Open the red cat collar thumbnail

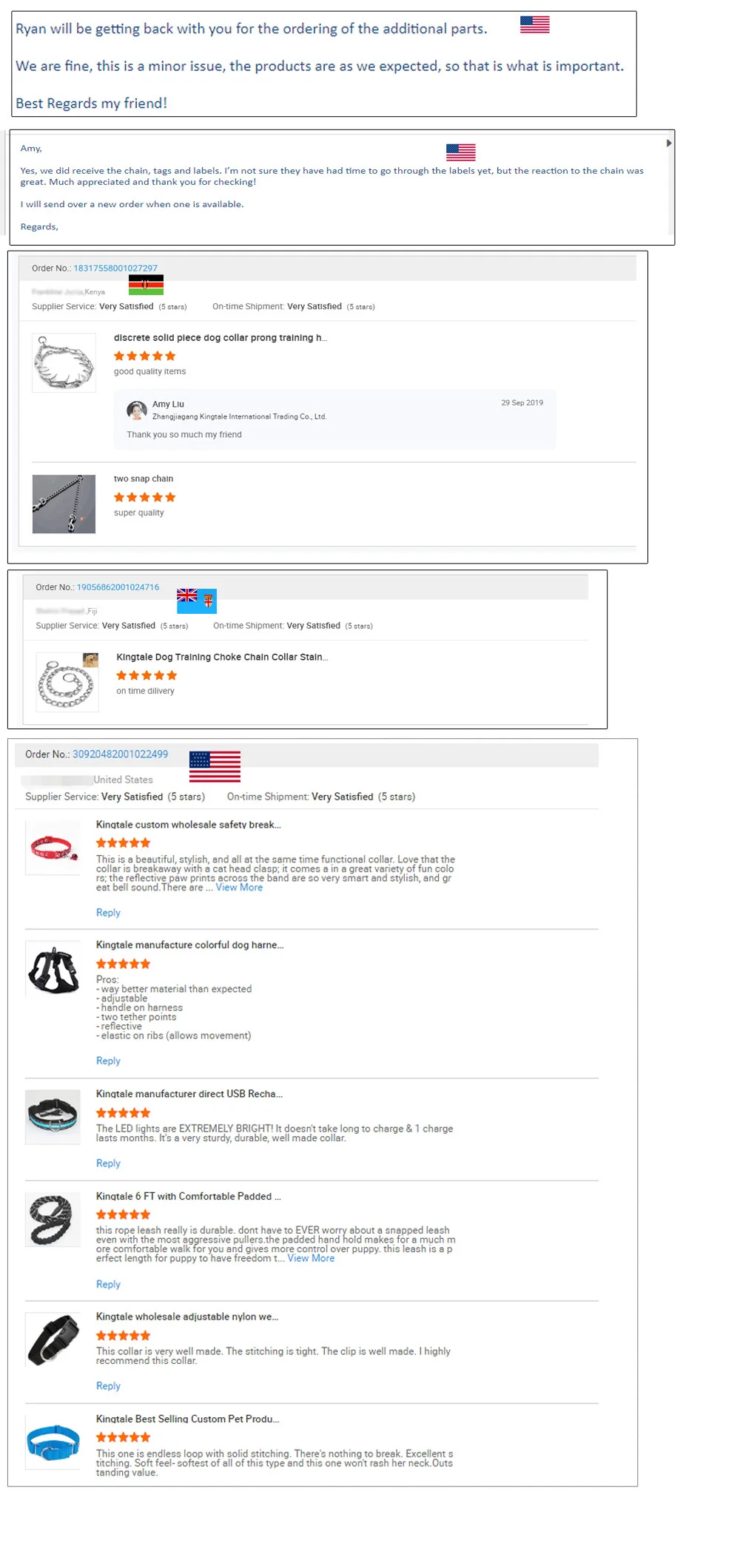click(53, 848)
